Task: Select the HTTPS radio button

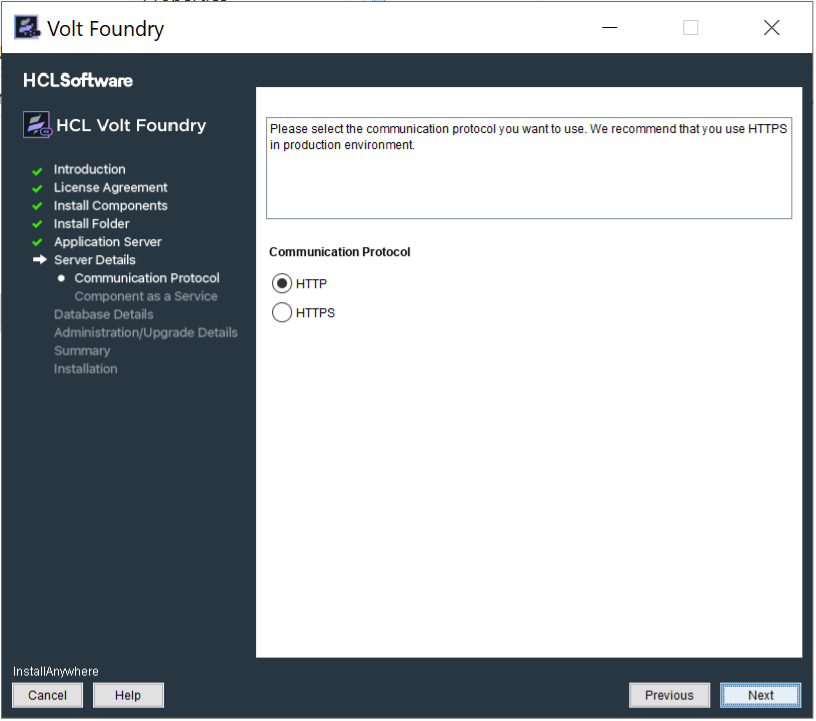Action: pyautogui.click(x=282, y=313)
